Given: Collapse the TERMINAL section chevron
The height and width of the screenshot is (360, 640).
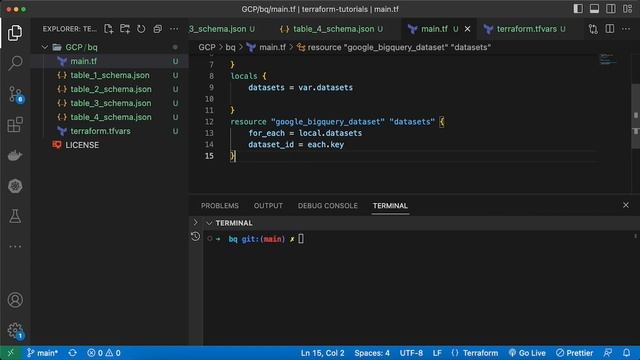Looking at the screenshot, I should [209, 223].
